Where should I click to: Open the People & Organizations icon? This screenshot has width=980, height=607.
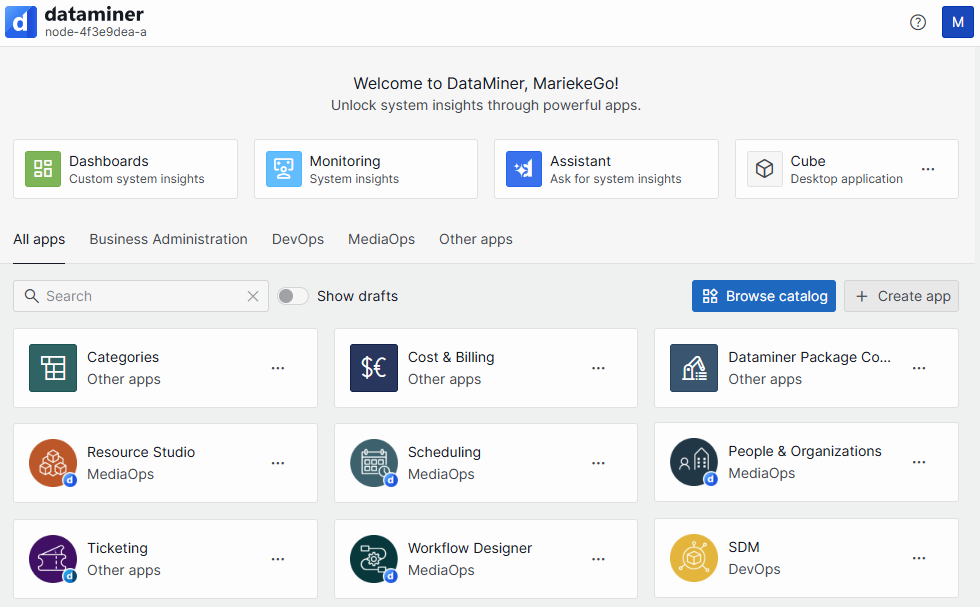click(x=694, y=463)
